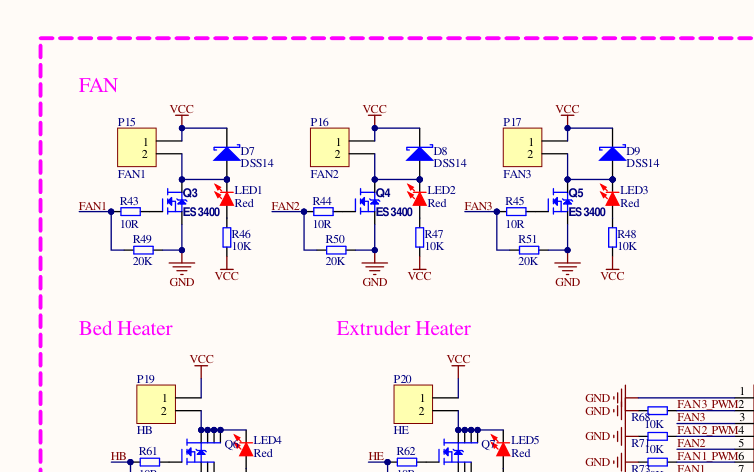The width and height of the screenshot is (754, 472).
Task: Click the VCC symbol above P19 connector
Action: (201, 360)
